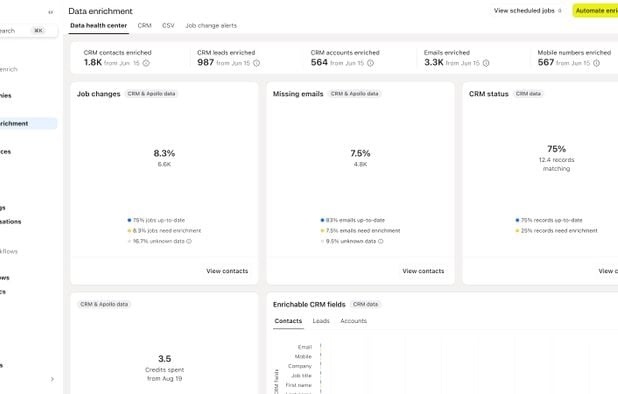Click info icon next to 16.7% unknown data
This screenshot has width=618, height=394.
(189, 241)
